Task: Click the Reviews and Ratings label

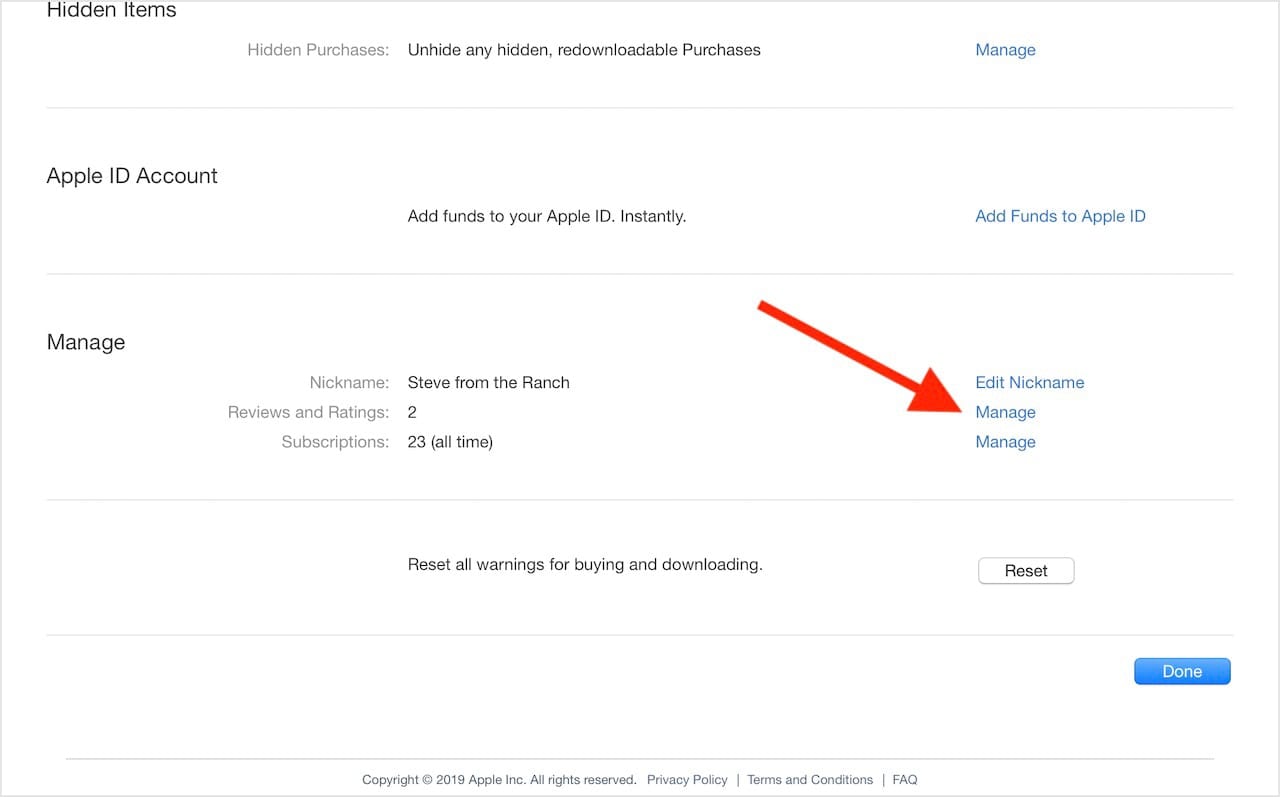Action: (308, 412)
